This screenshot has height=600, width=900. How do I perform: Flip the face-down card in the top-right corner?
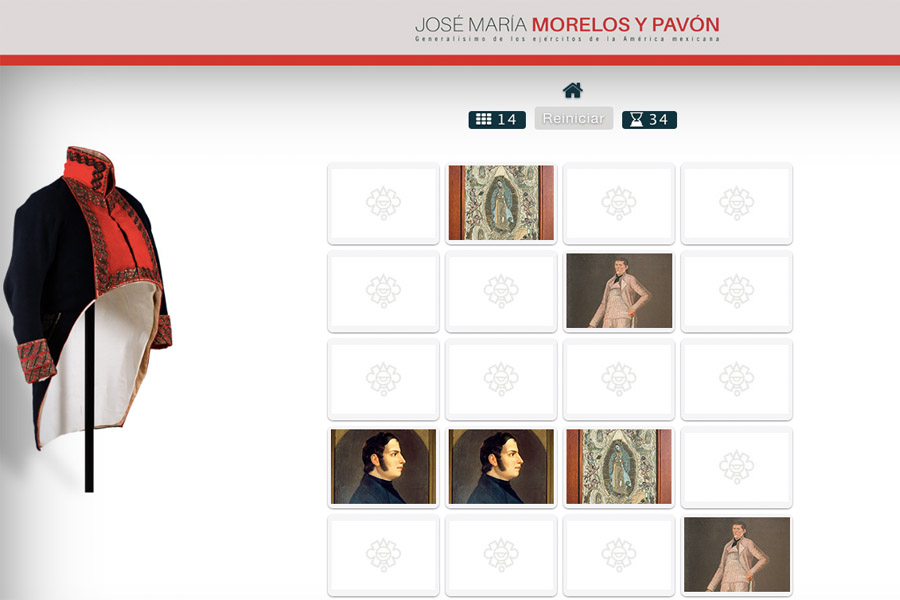736,203
